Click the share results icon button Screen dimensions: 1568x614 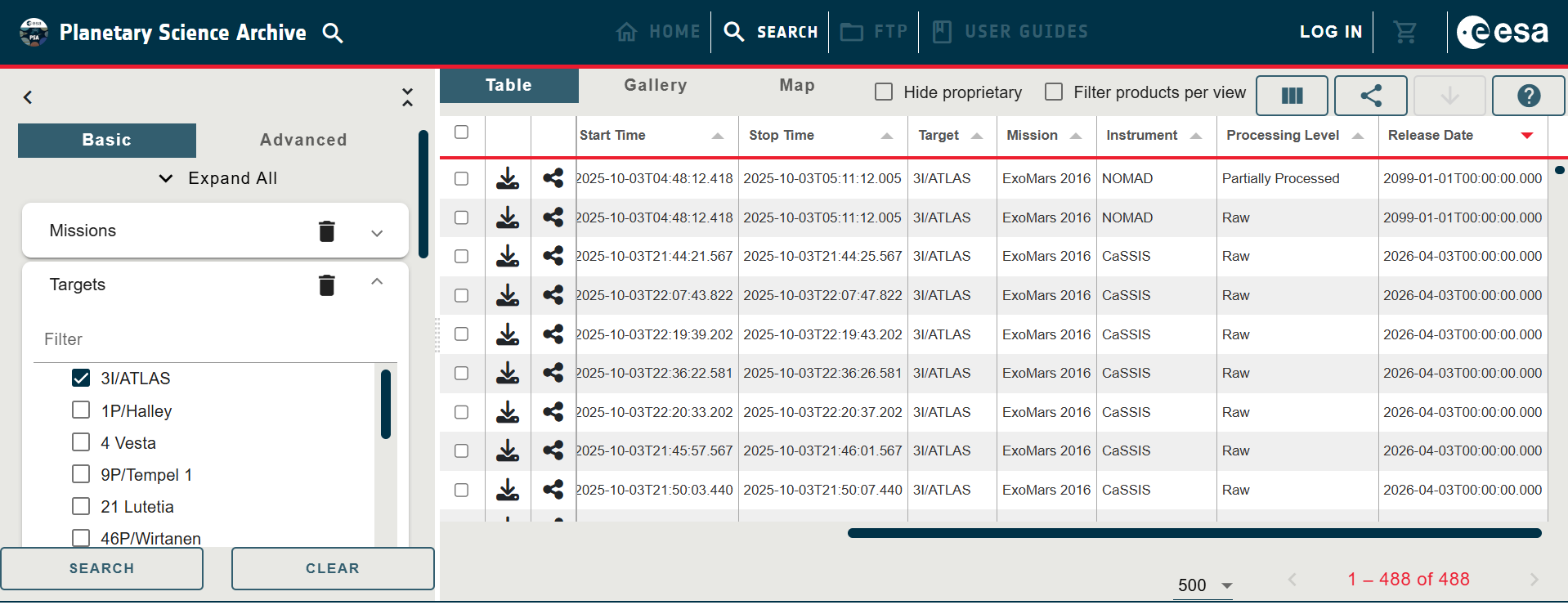pos(1370,96)
